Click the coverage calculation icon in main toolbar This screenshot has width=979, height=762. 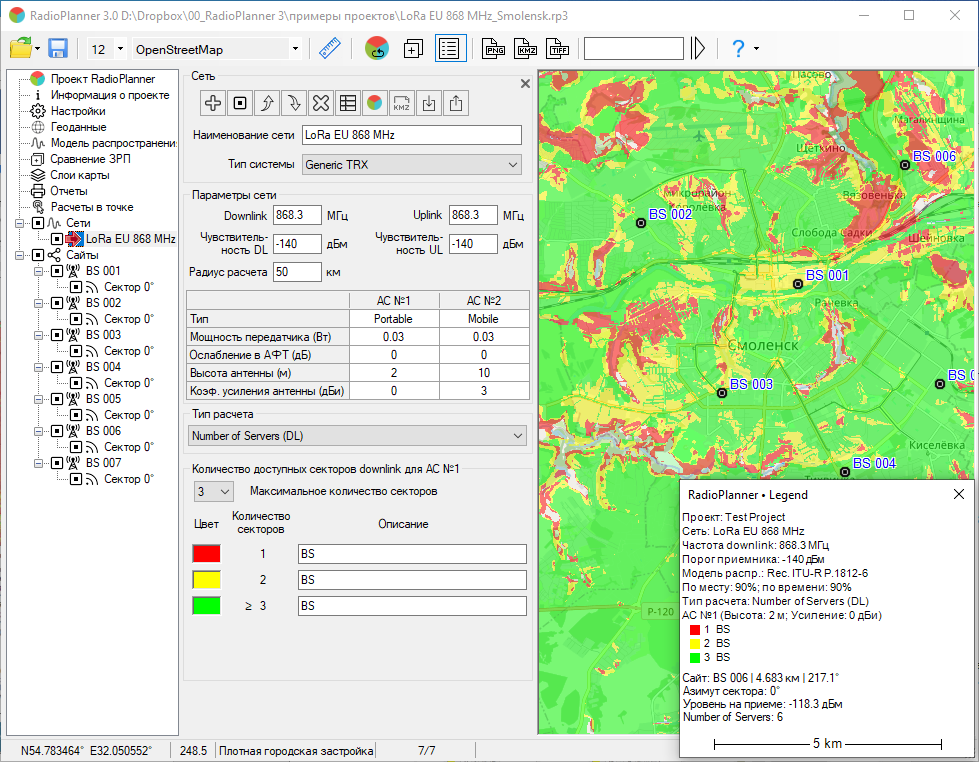(376, 49)
